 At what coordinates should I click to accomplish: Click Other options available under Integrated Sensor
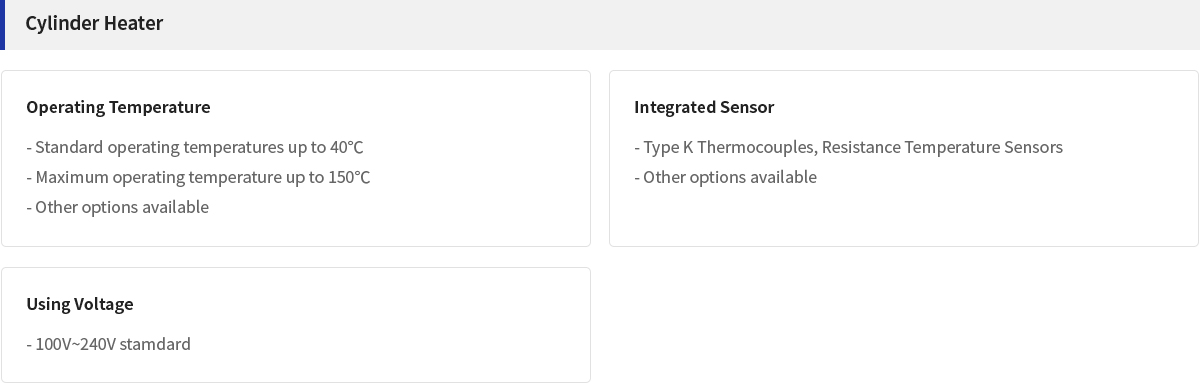pos(725,177)
